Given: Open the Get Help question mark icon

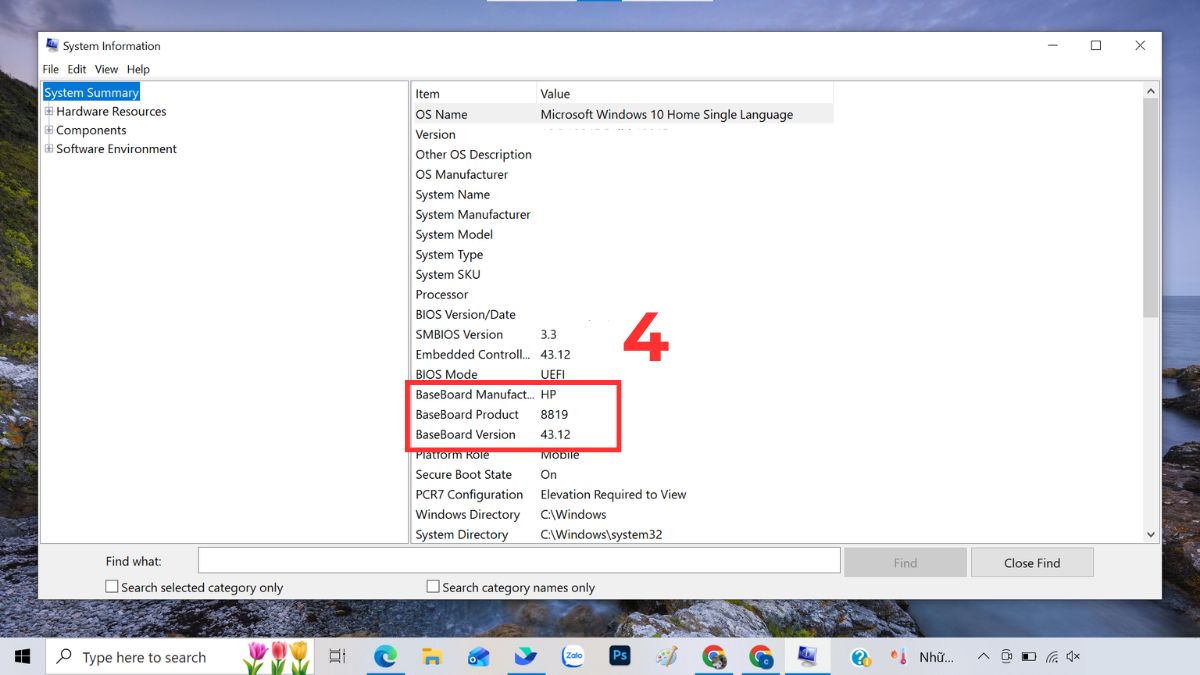Looking at the screenshot, I should click(x=861, y=657).
